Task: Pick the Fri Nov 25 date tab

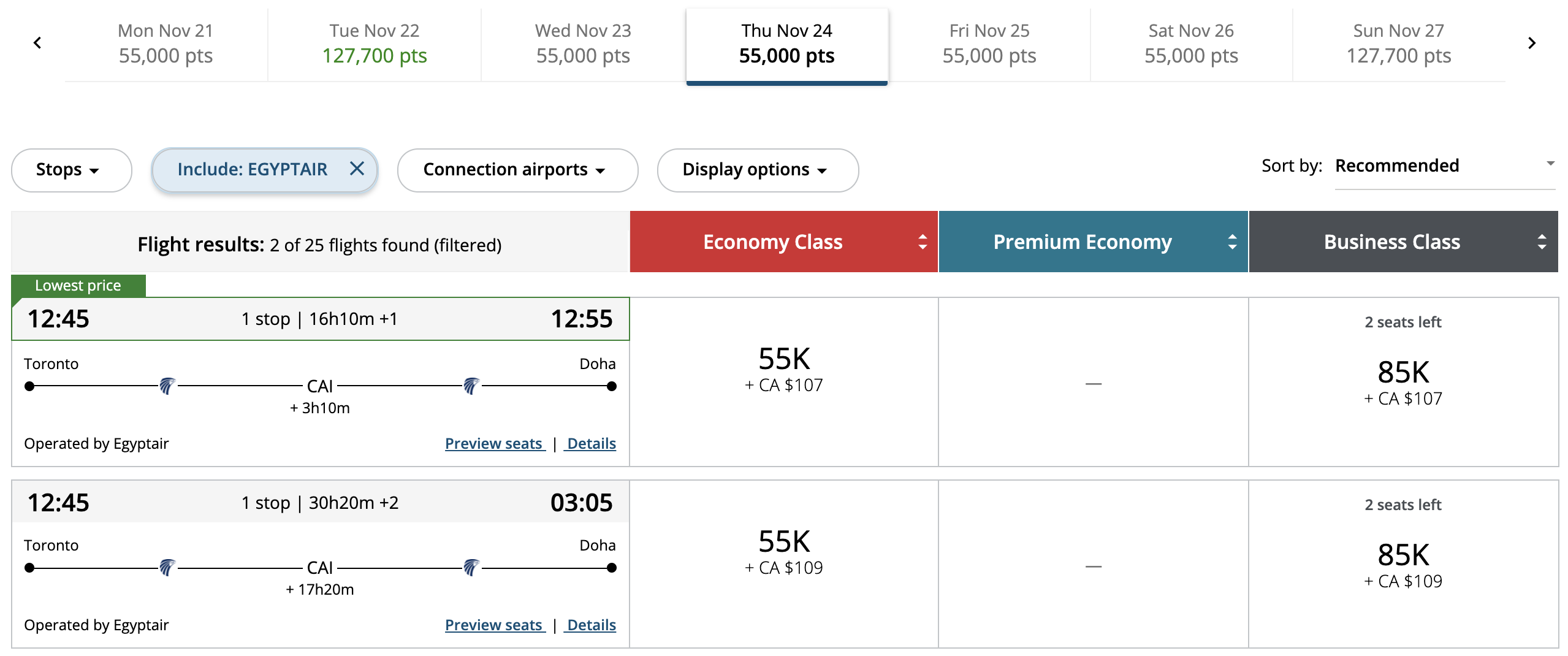Action: pyautogui.click(x=989, y=44)
